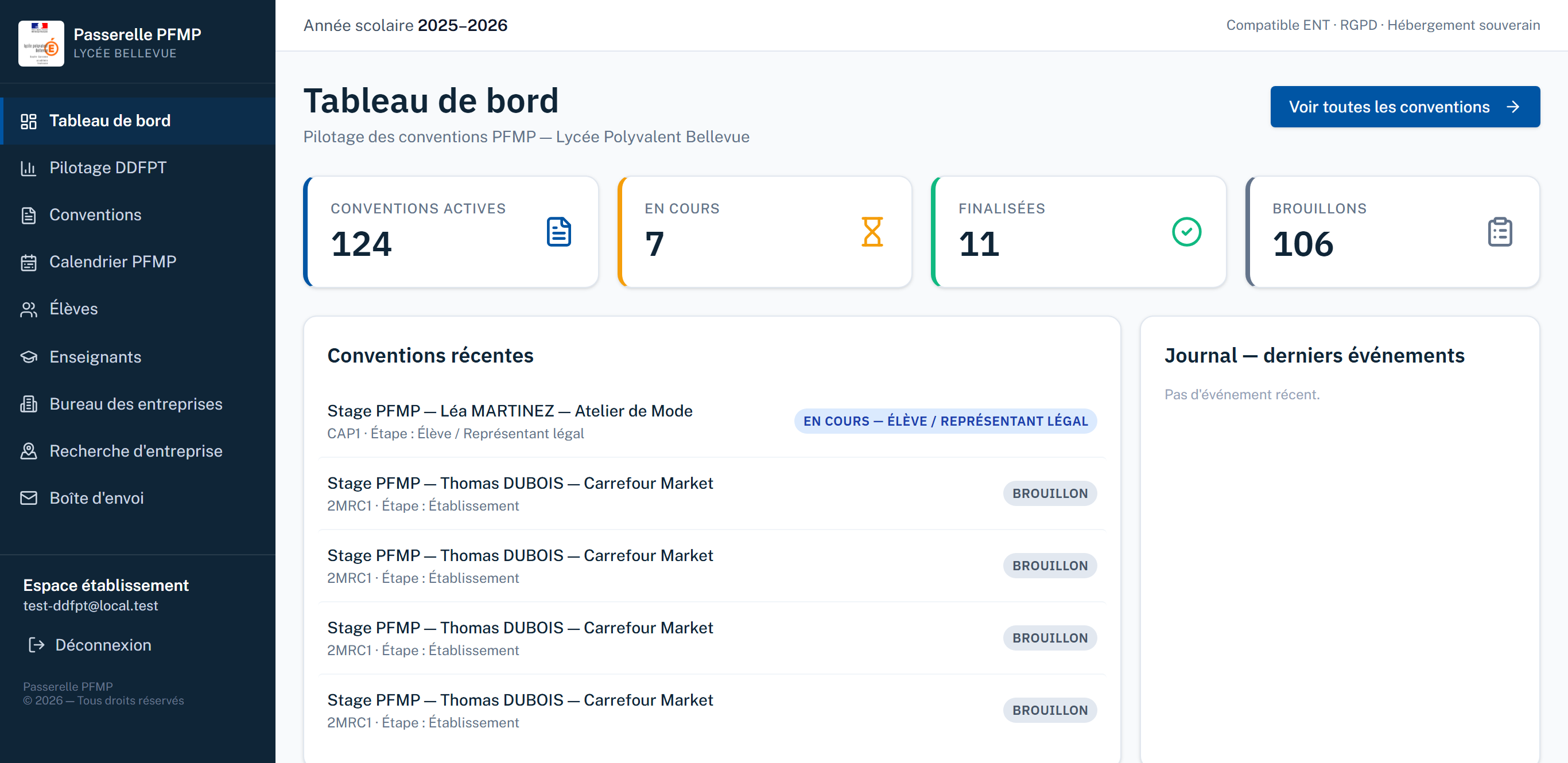Viewport: 1568px width, 763px height.
Task: Click the Passerelle PFMP title in sidebar
Action: [x=138, y=34]
